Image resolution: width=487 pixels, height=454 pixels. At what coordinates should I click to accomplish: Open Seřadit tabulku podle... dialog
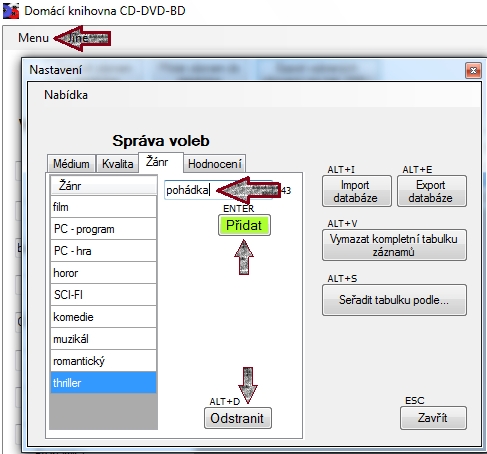coord(394,300)
